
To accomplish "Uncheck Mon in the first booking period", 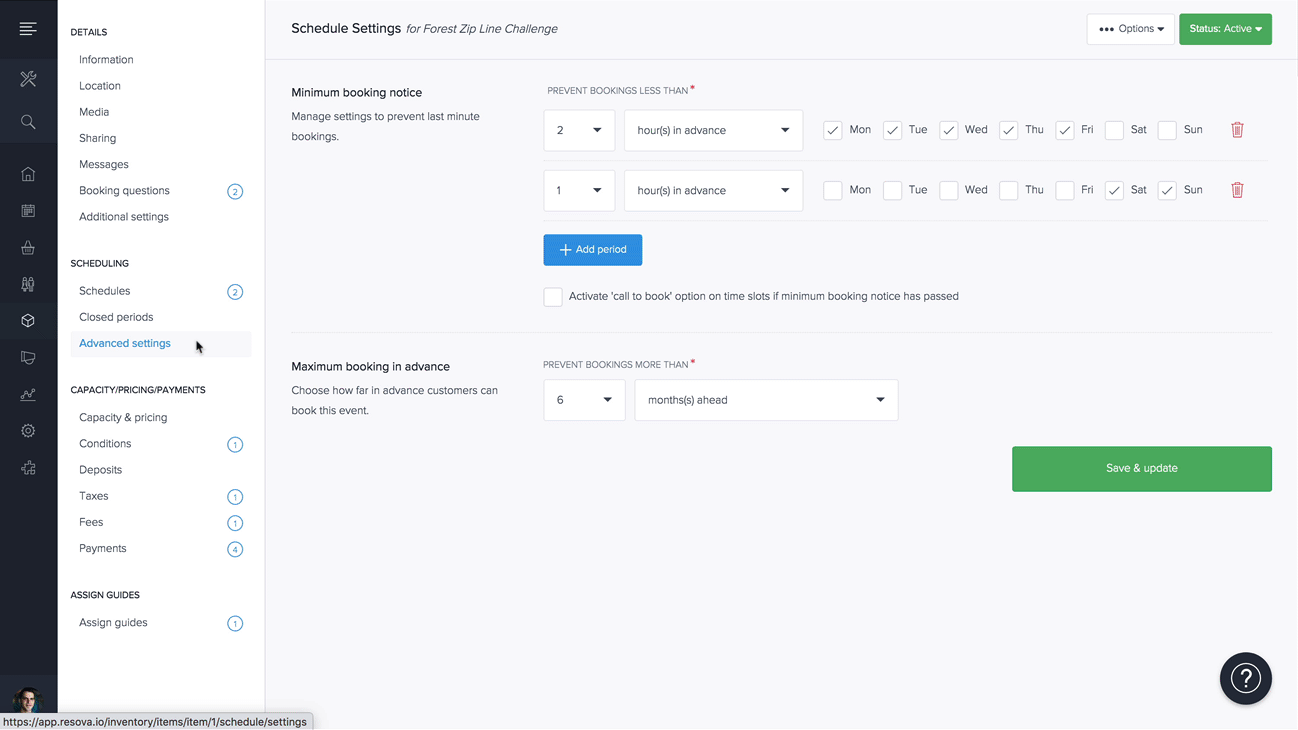I will (832, 130).
